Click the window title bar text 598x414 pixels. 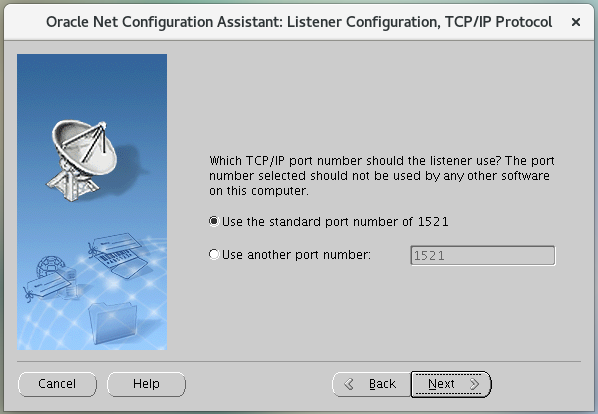(299, 22)
